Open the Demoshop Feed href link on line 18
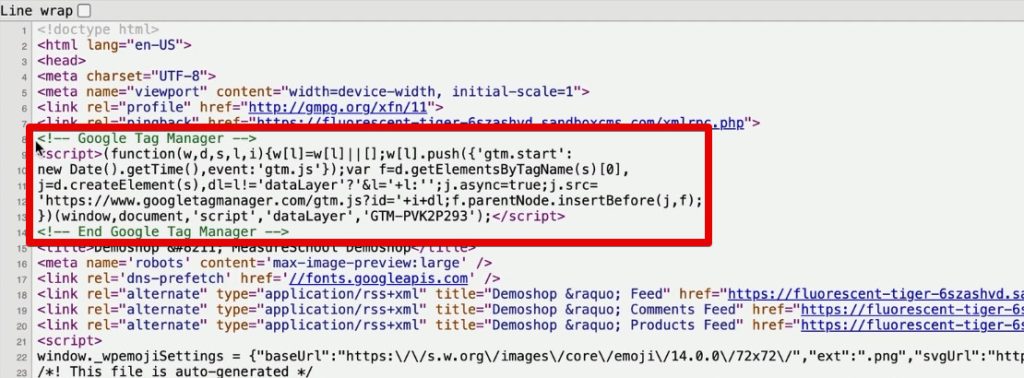This screenshot has height=378, width=1024. tap(876, 294)
